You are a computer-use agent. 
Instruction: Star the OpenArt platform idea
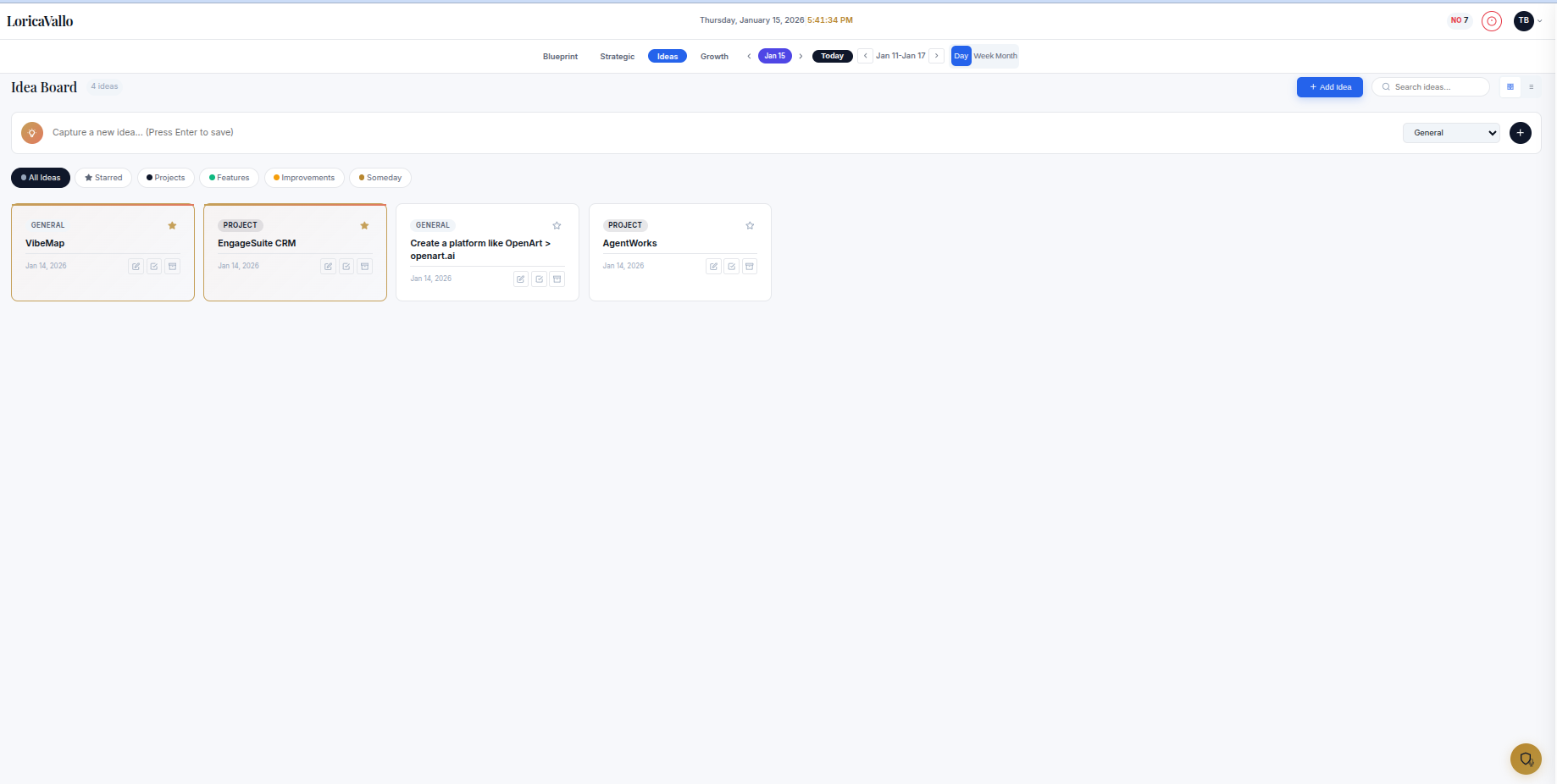[557, 225]
